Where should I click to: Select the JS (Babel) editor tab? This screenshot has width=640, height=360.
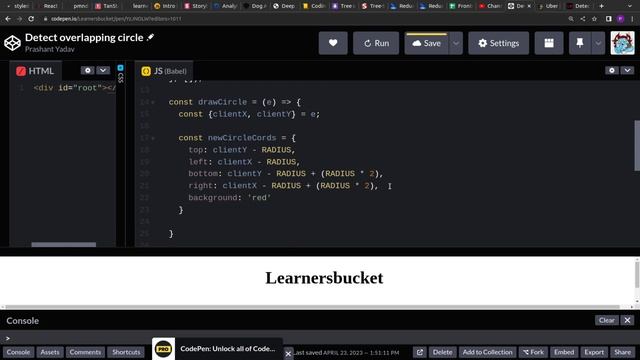coord(164,71)
